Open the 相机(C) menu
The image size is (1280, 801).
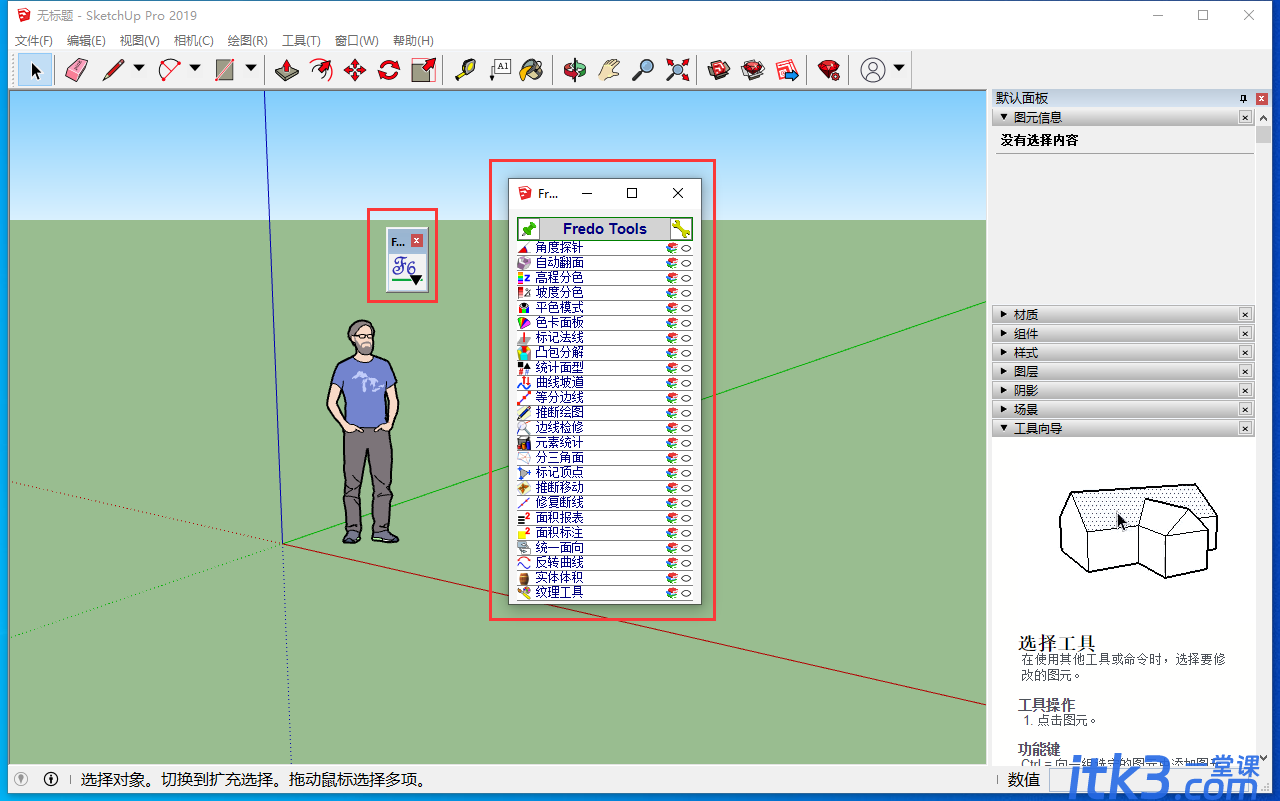click(193, 41)
